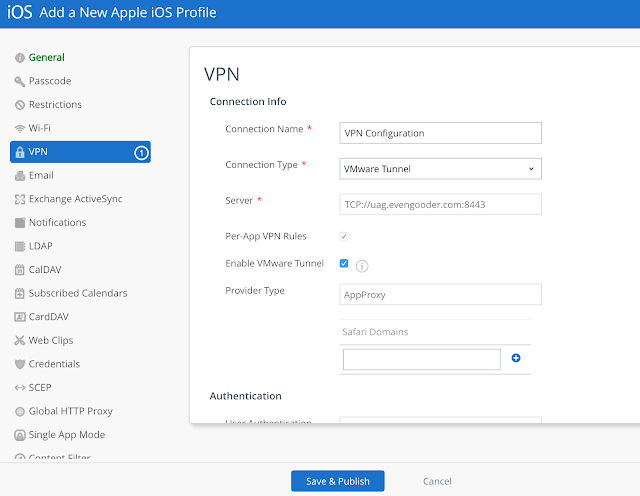The height and width of the screenshot is (496, 640).
Task: Open the General payload section
Action: pyautogui.click(x=46, y=58)
